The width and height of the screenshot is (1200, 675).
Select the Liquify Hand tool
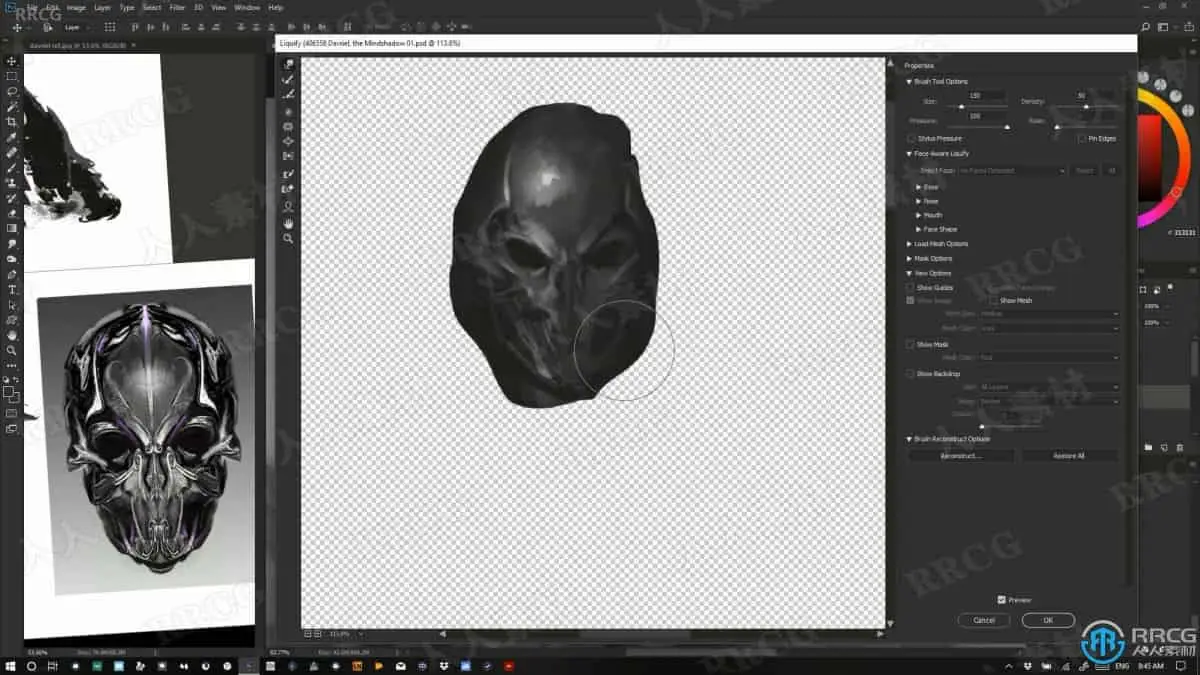[x=288, y=223]
